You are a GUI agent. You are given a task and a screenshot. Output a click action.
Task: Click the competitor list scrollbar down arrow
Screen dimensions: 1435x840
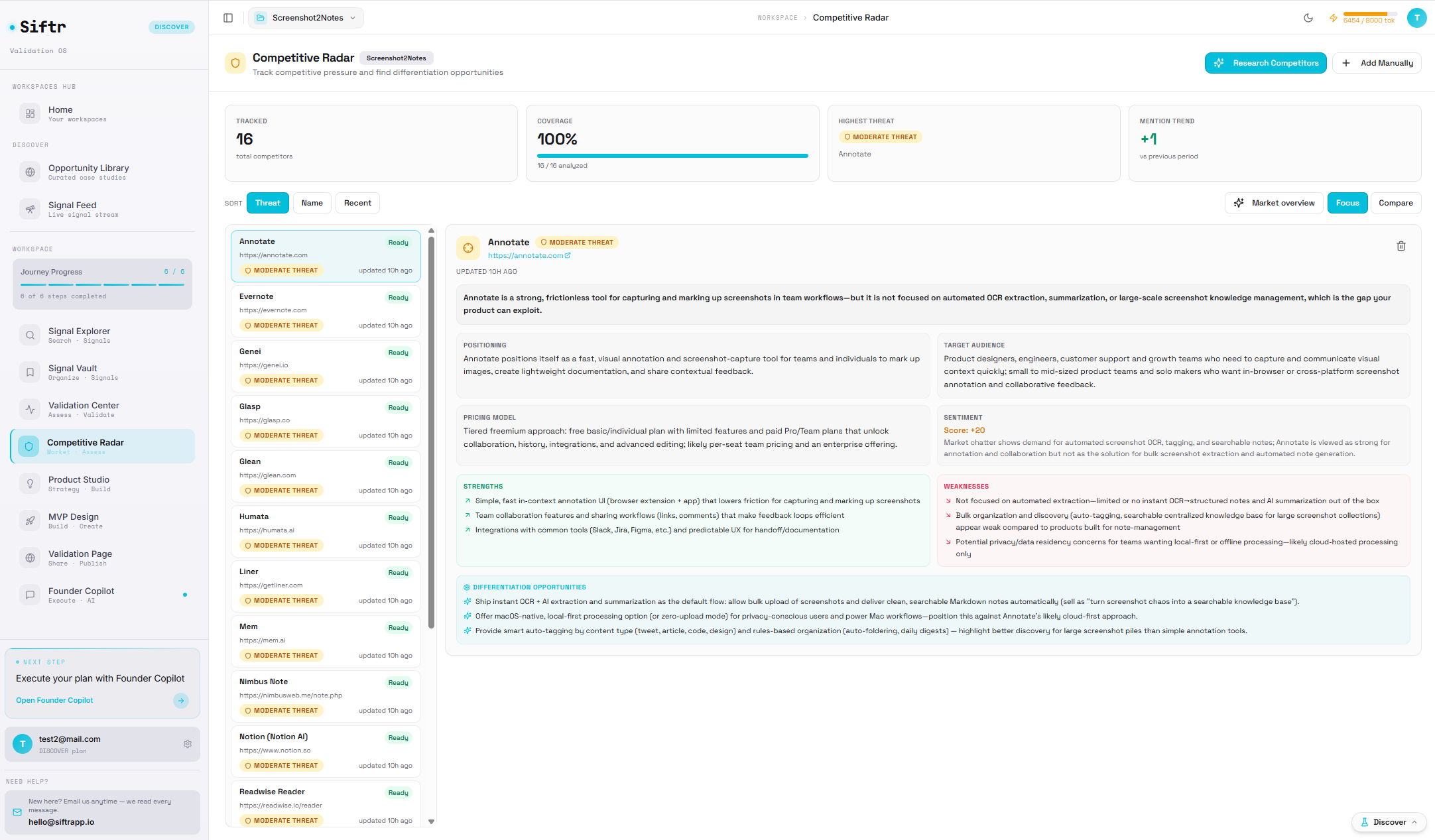[x=431, y=821]
